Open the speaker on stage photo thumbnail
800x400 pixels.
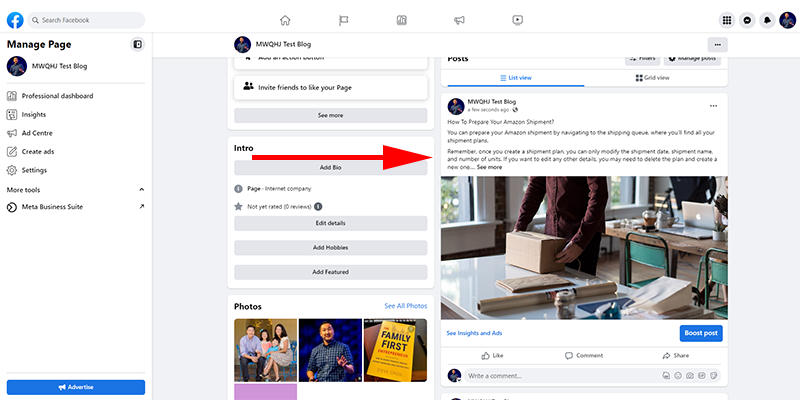point(330,351)
